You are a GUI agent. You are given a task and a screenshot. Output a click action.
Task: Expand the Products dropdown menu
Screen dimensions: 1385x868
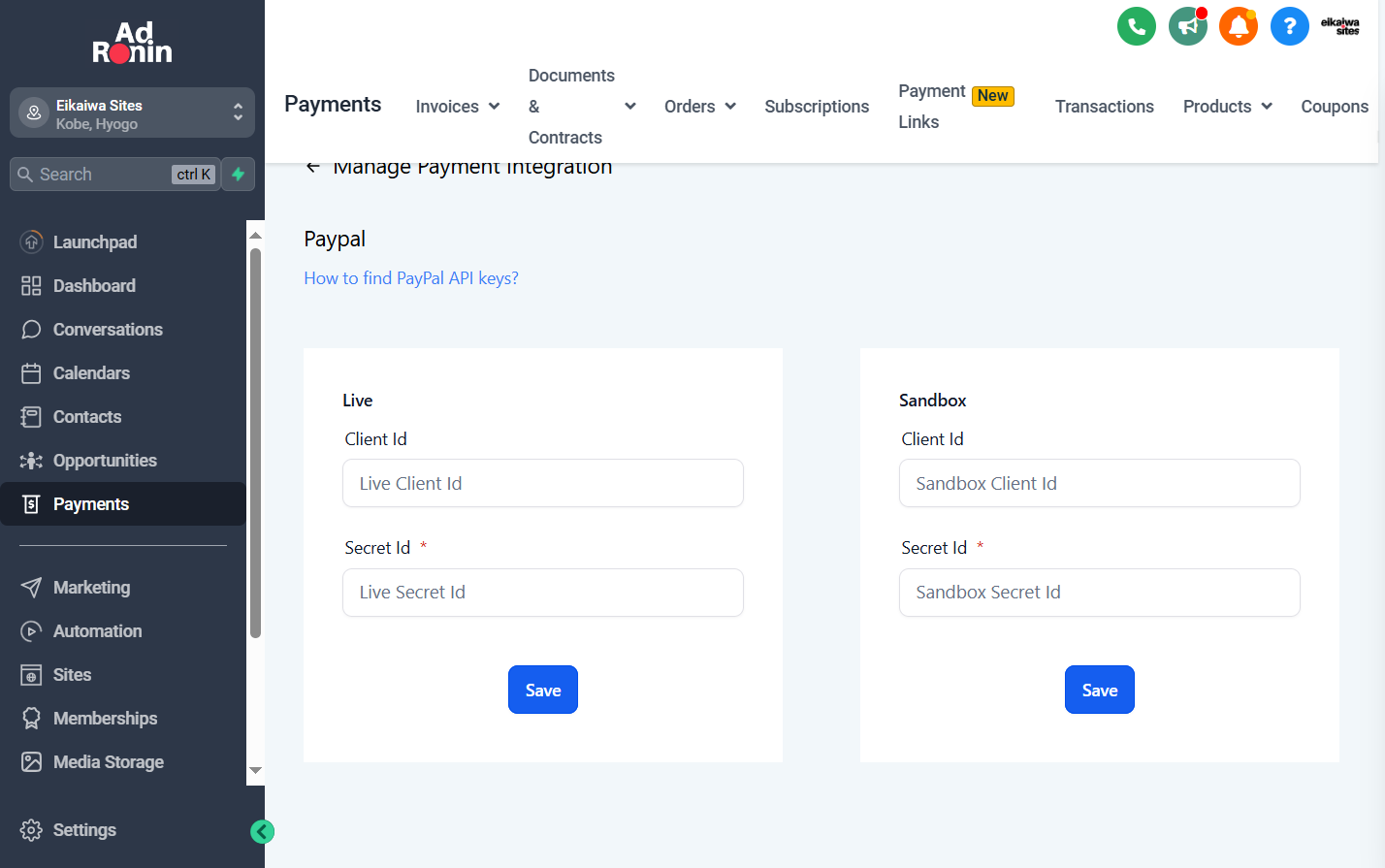(1228, 107)
